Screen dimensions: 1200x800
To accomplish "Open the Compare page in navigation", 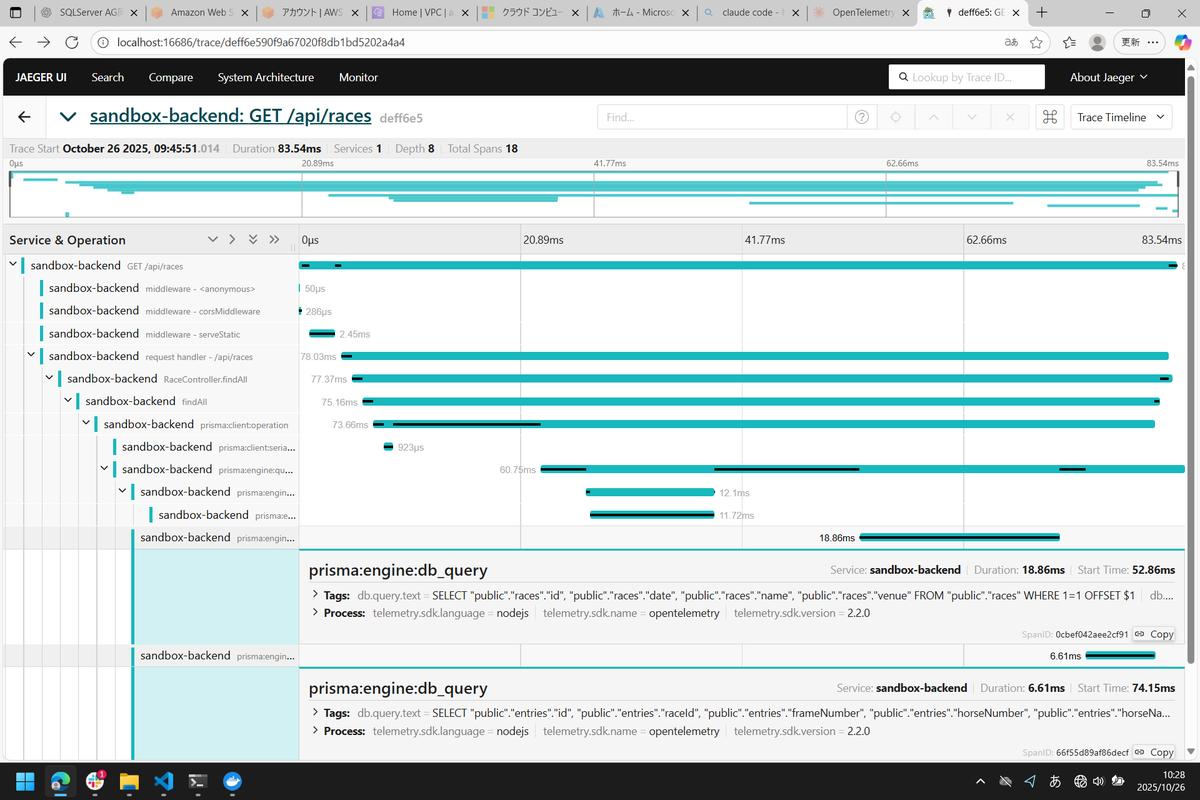I will pyautogui.click(x=171, y=77).
